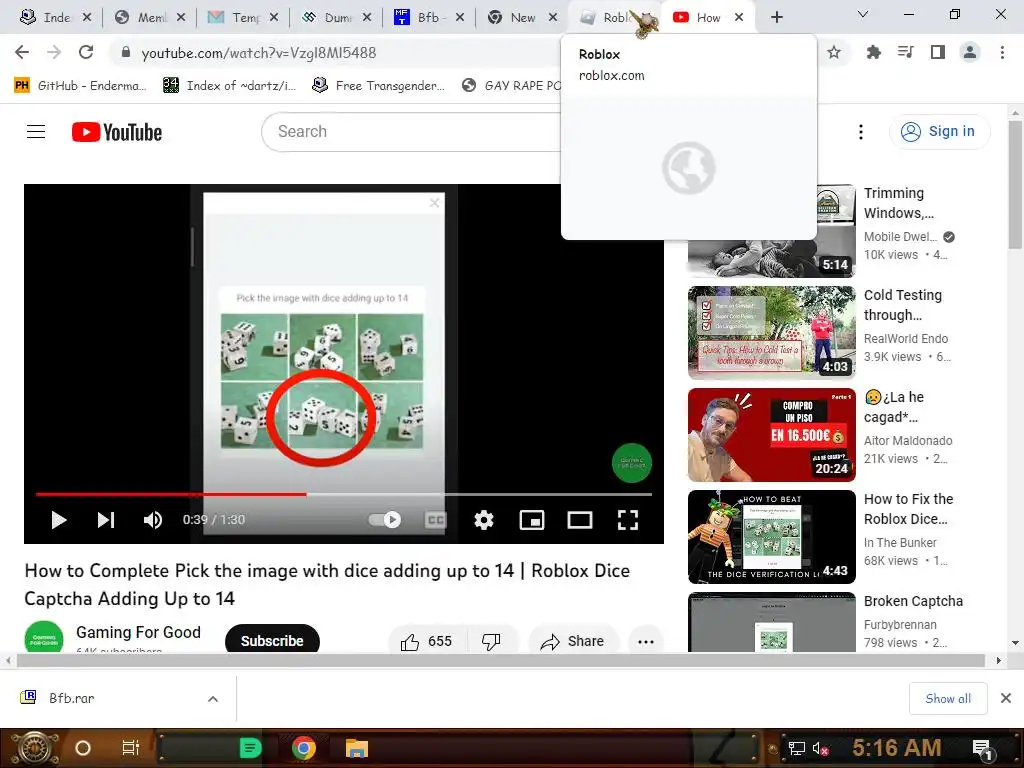Click the horizontal page scrollbar

[500, 660]
